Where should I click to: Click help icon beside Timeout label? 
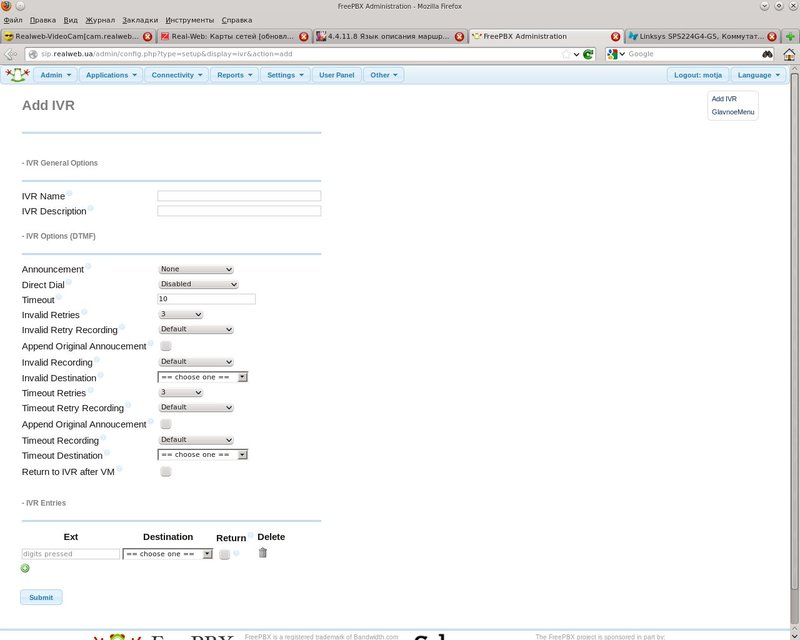[59, 297]
